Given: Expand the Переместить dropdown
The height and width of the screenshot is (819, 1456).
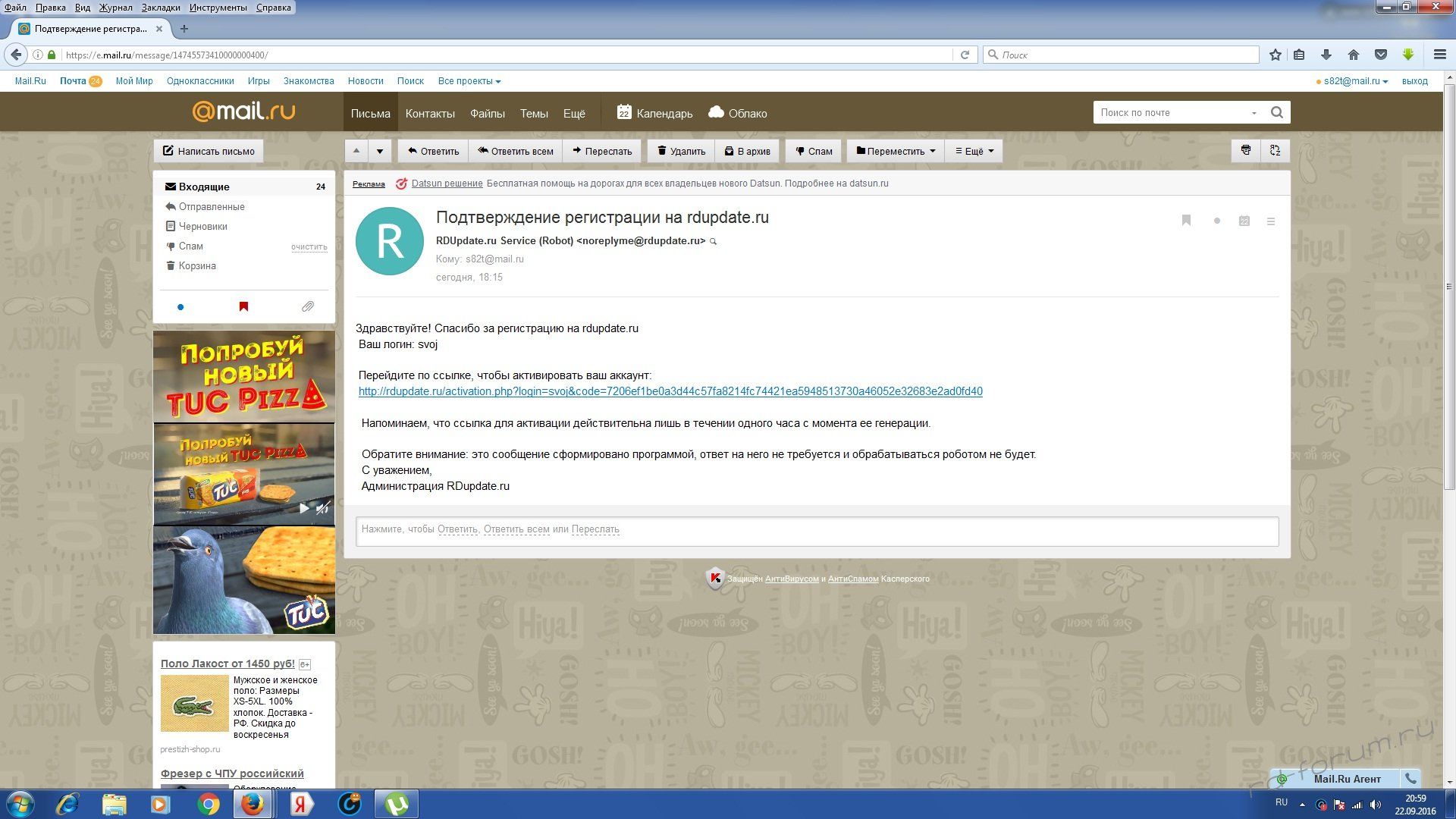Looking at the screenshot, I should pyautogui.click(x=896, y=151).
